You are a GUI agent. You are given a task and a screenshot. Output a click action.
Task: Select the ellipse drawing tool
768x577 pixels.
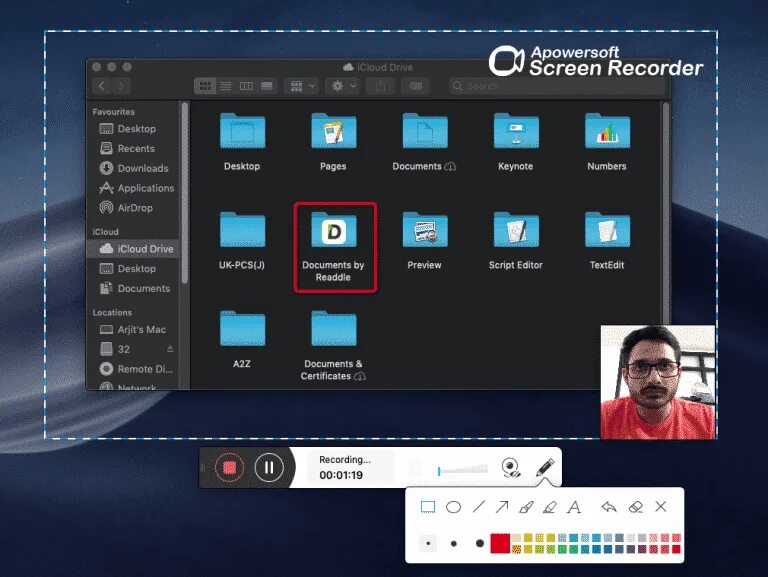pyautogui.click(x=454, y=507)
